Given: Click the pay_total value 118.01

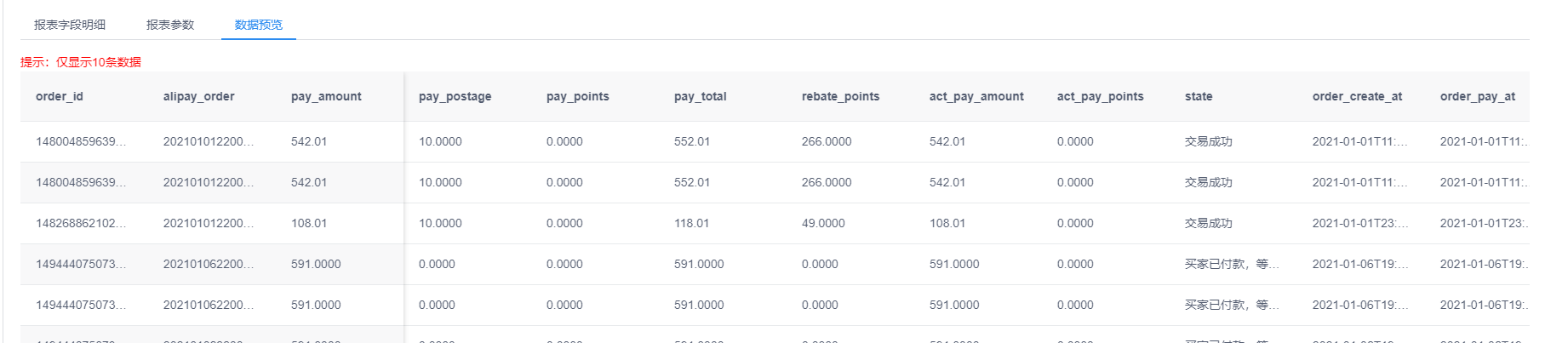Looking at the screenshot, I should coord(692,223).
